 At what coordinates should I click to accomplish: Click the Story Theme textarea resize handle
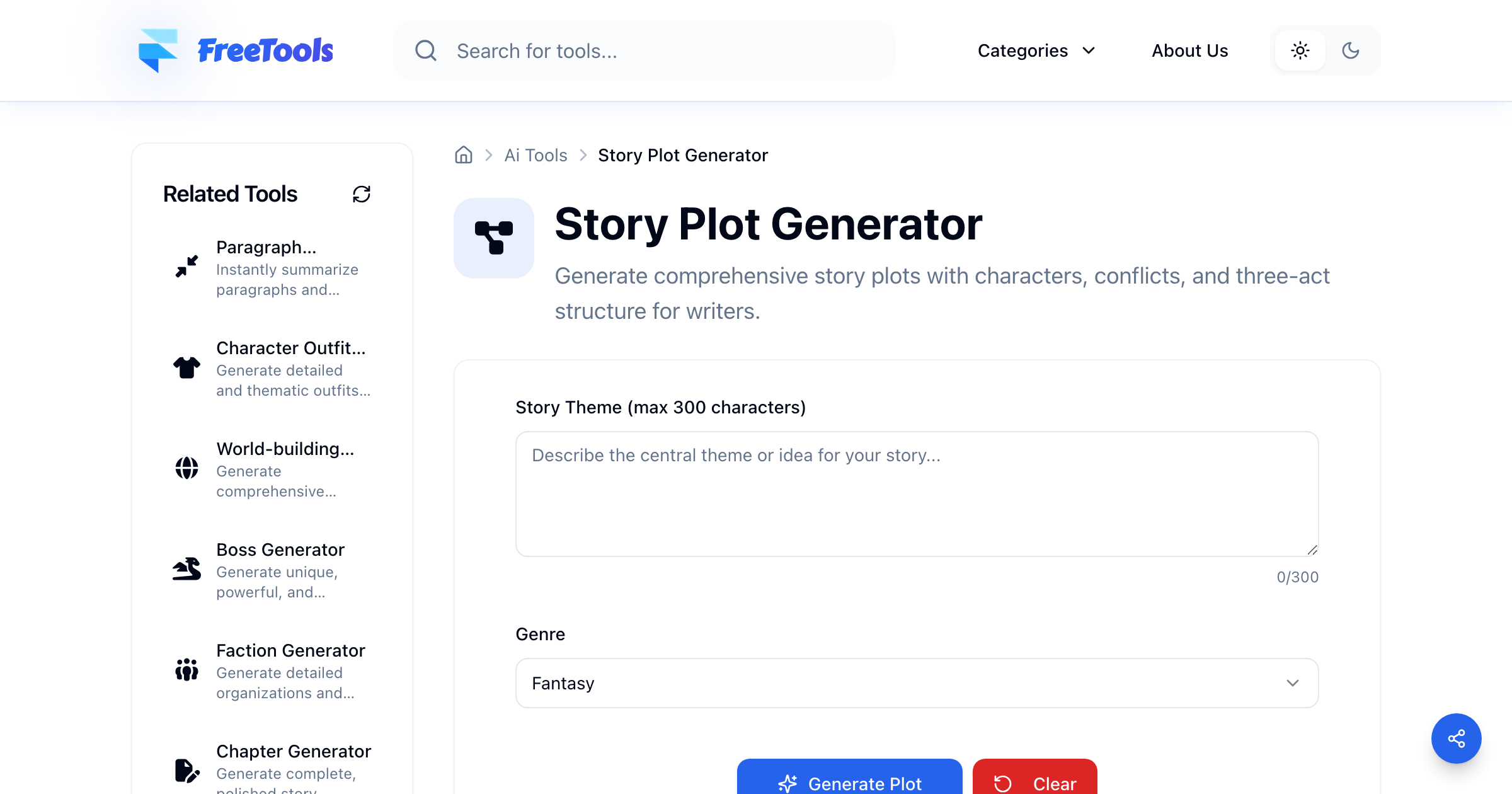1312,550
